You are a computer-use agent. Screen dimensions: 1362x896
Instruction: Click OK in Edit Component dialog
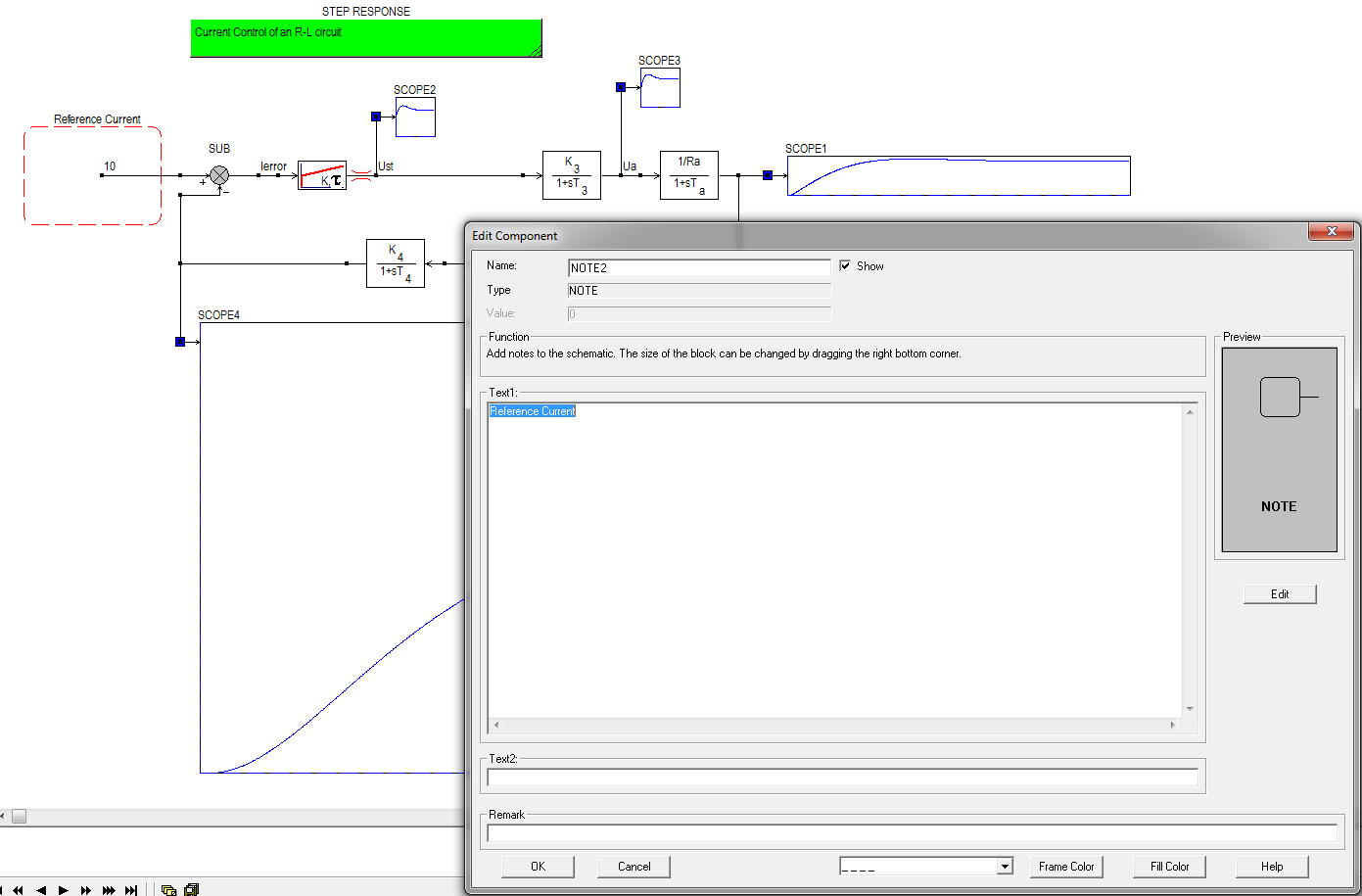click(538, 867)
